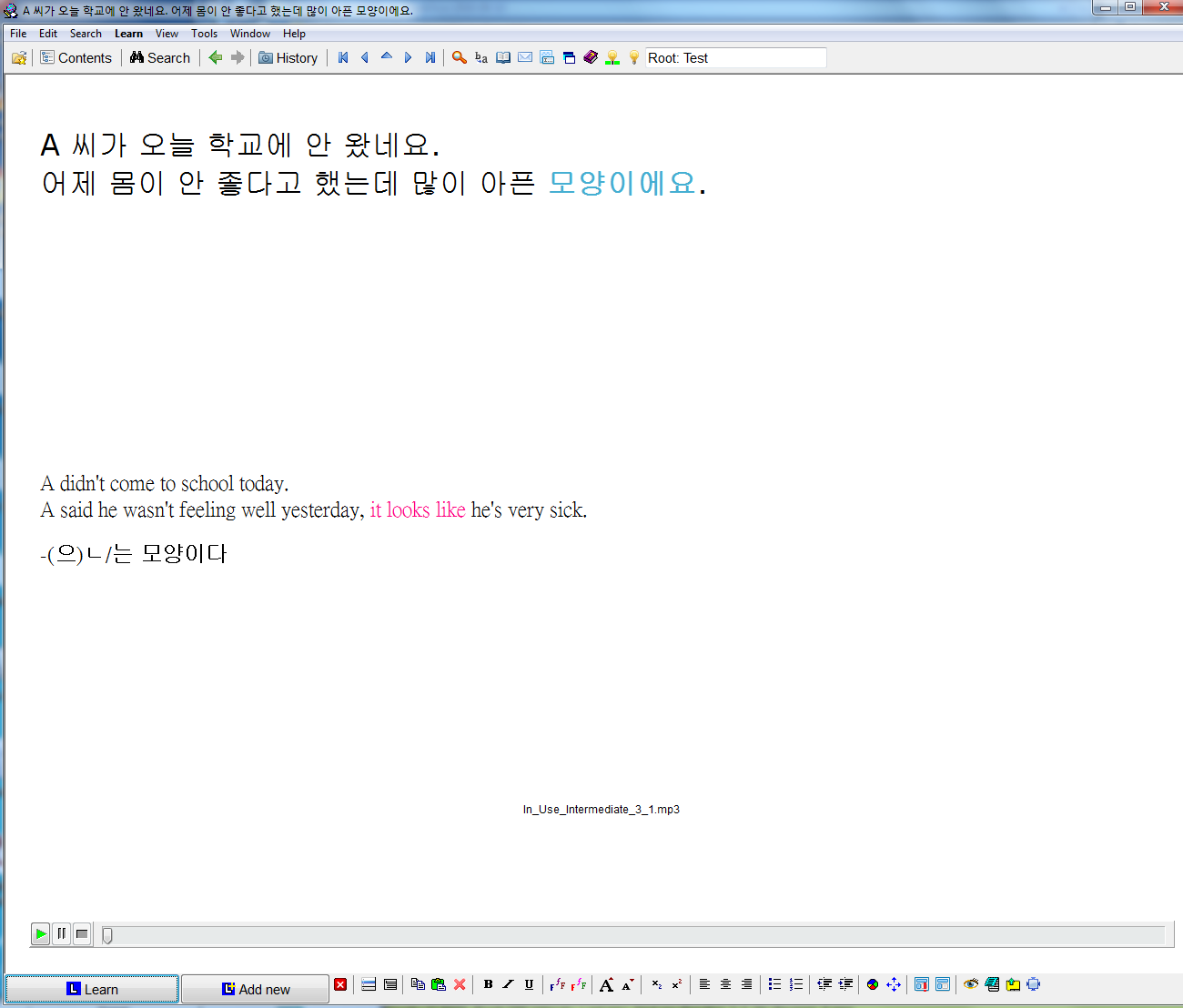Open the Edit menu
The image size is (1183, 1008).
pyautogui.click(x=48, y=34)
